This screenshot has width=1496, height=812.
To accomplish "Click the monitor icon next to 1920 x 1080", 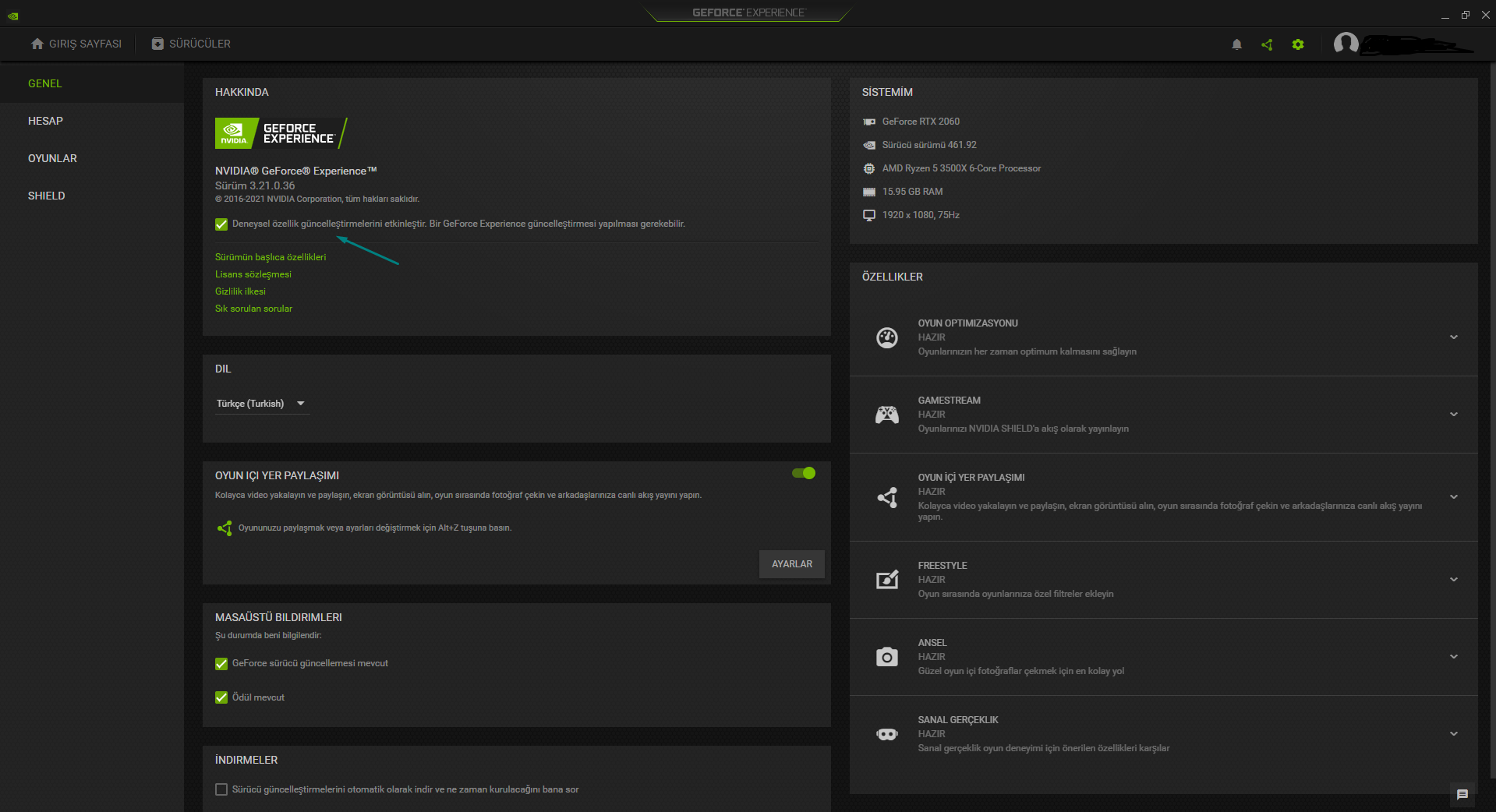I will tap(869, 215).
